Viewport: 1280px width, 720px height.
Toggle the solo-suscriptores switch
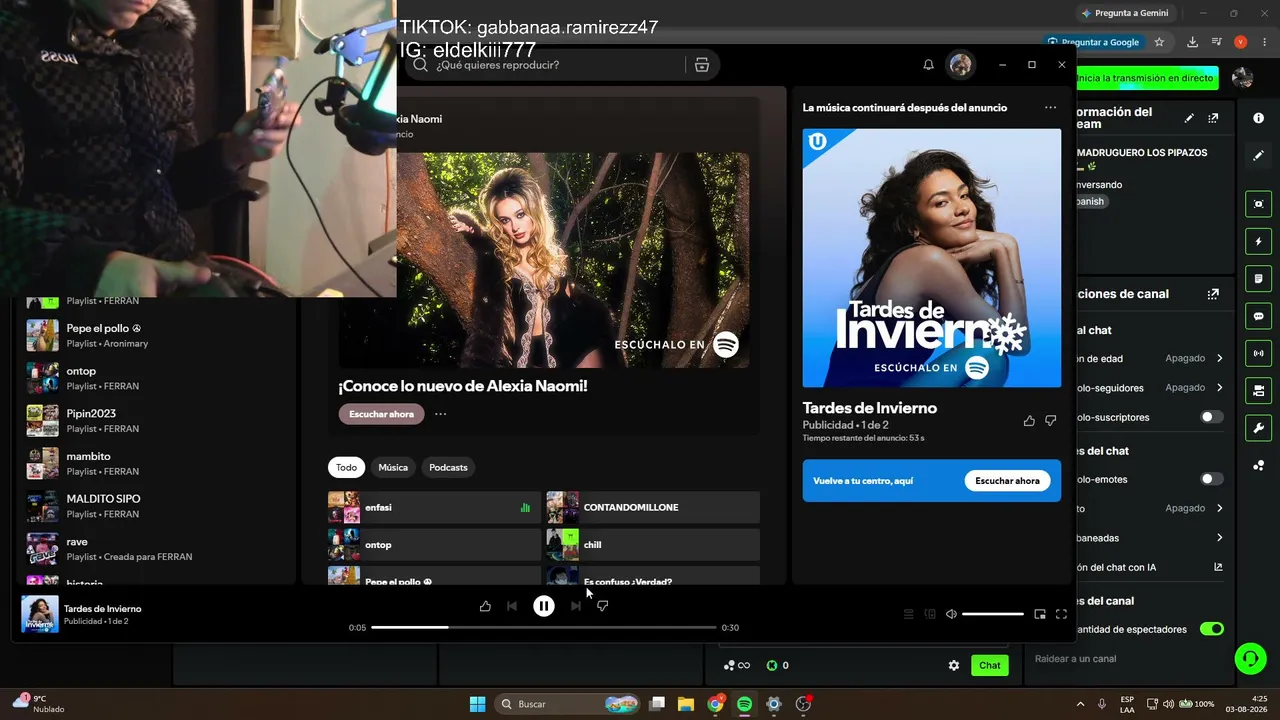(x=1211, y=417)
